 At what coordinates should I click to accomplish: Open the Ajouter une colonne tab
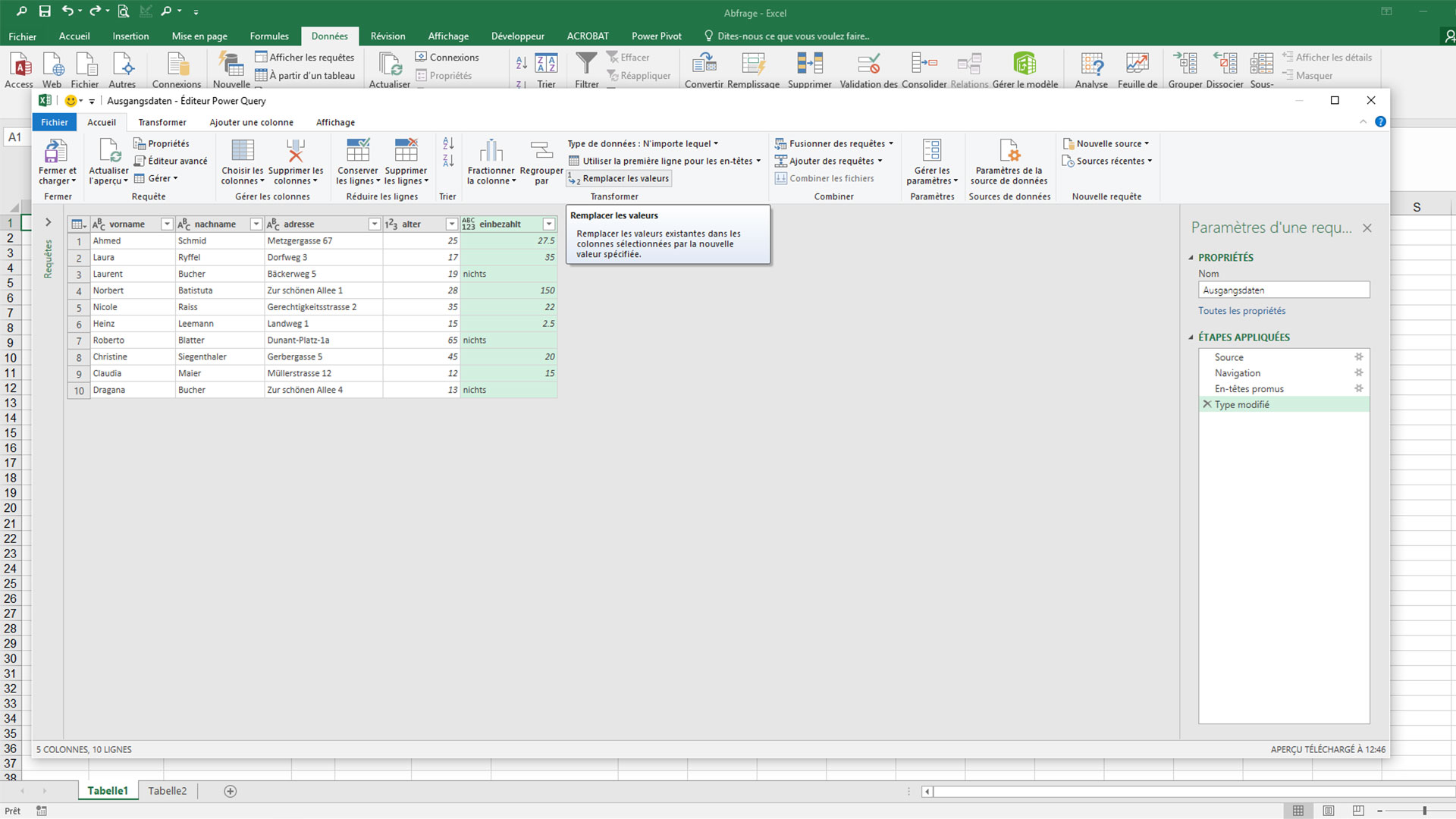tap(251, 122)
